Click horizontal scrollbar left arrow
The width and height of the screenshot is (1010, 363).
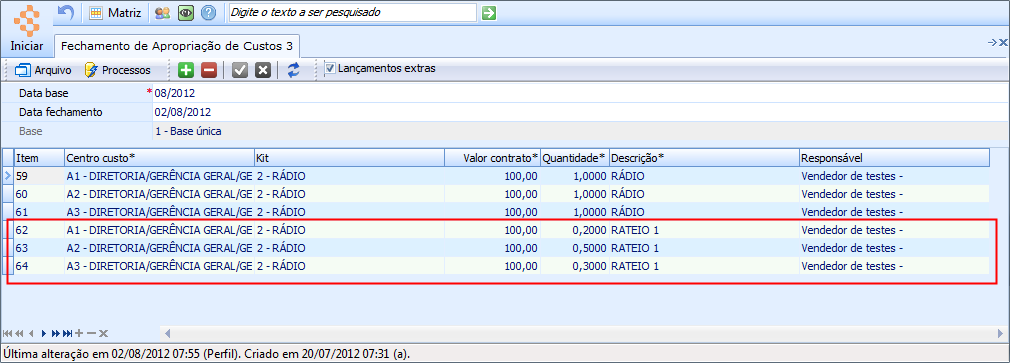167,333
